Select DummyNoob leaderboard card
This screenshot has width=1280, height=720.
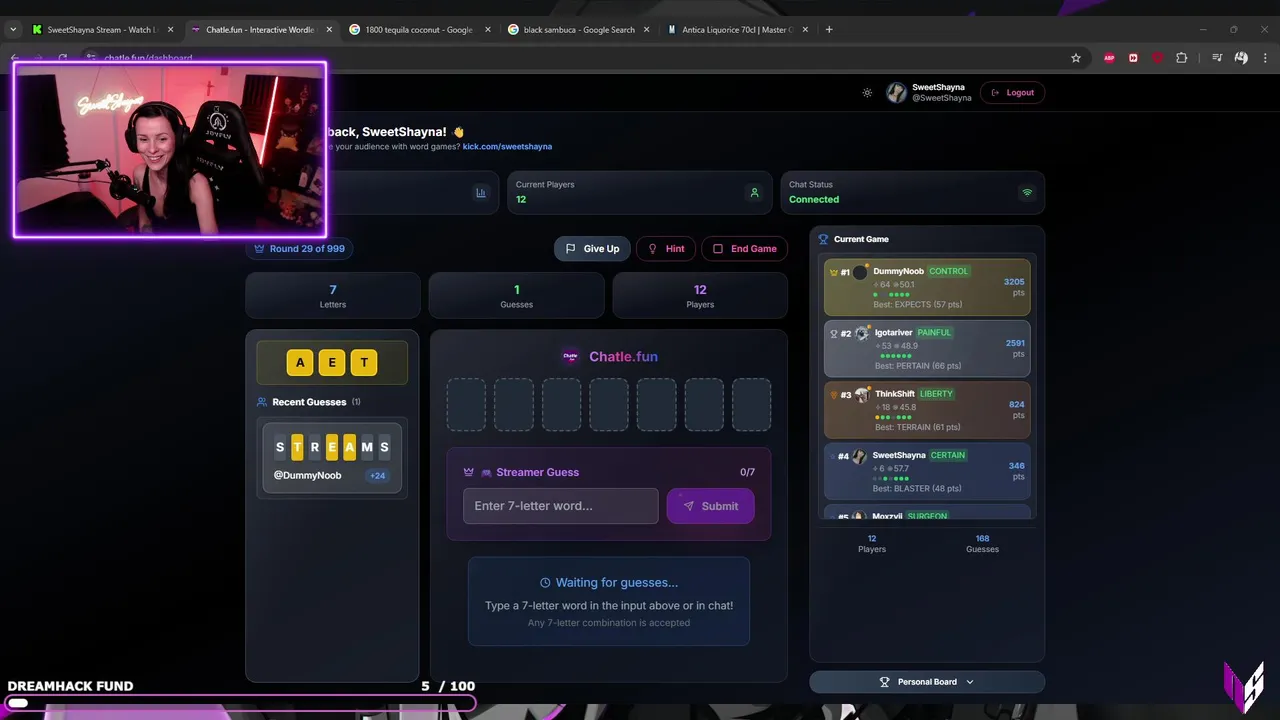pyautogui.click(x=927, y=287)
